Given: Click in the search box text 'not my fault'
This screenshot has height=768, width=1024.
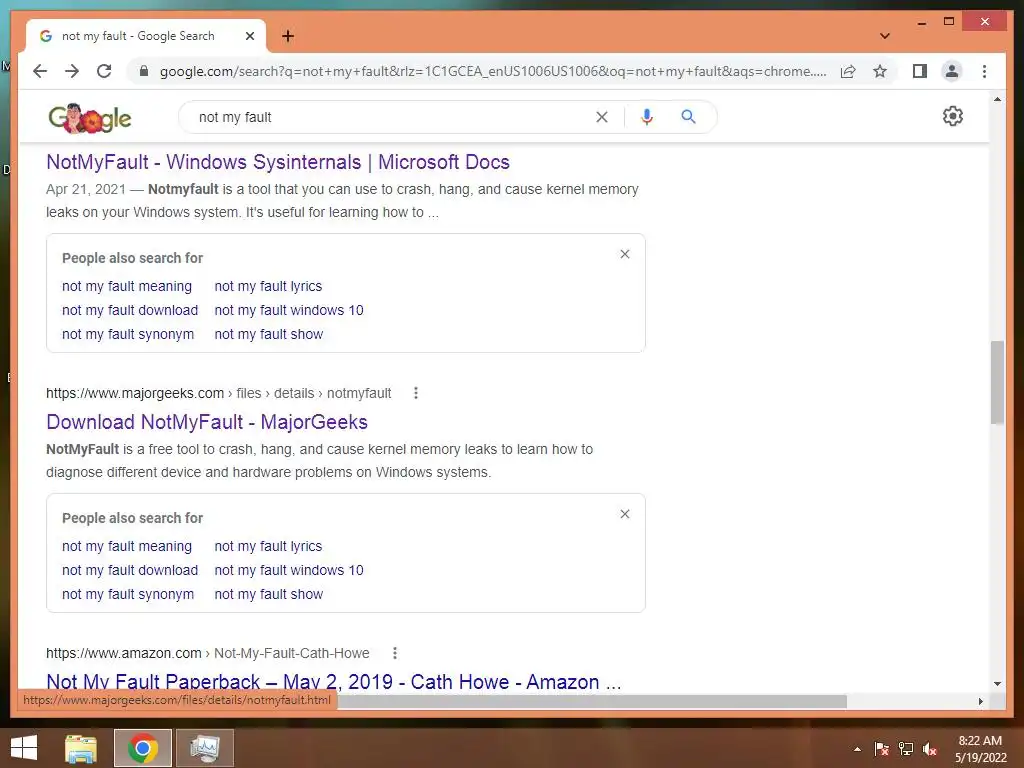Looking at the screenshot, I should point(235,117).
